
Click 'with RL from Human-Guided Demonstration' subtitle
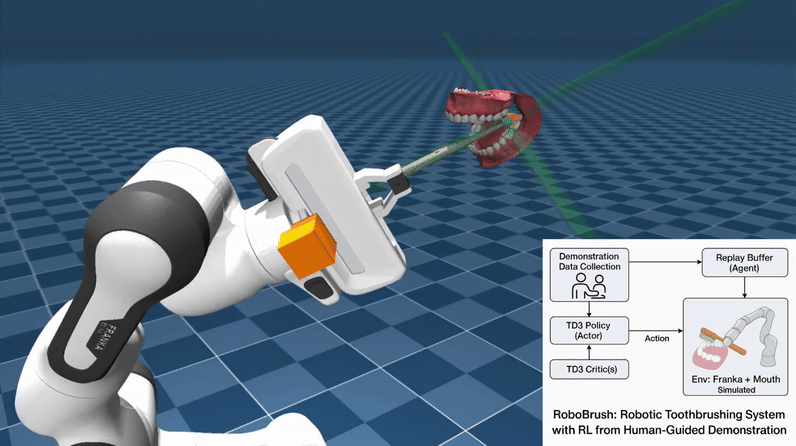pyautogui.click(x=669, y=430)
